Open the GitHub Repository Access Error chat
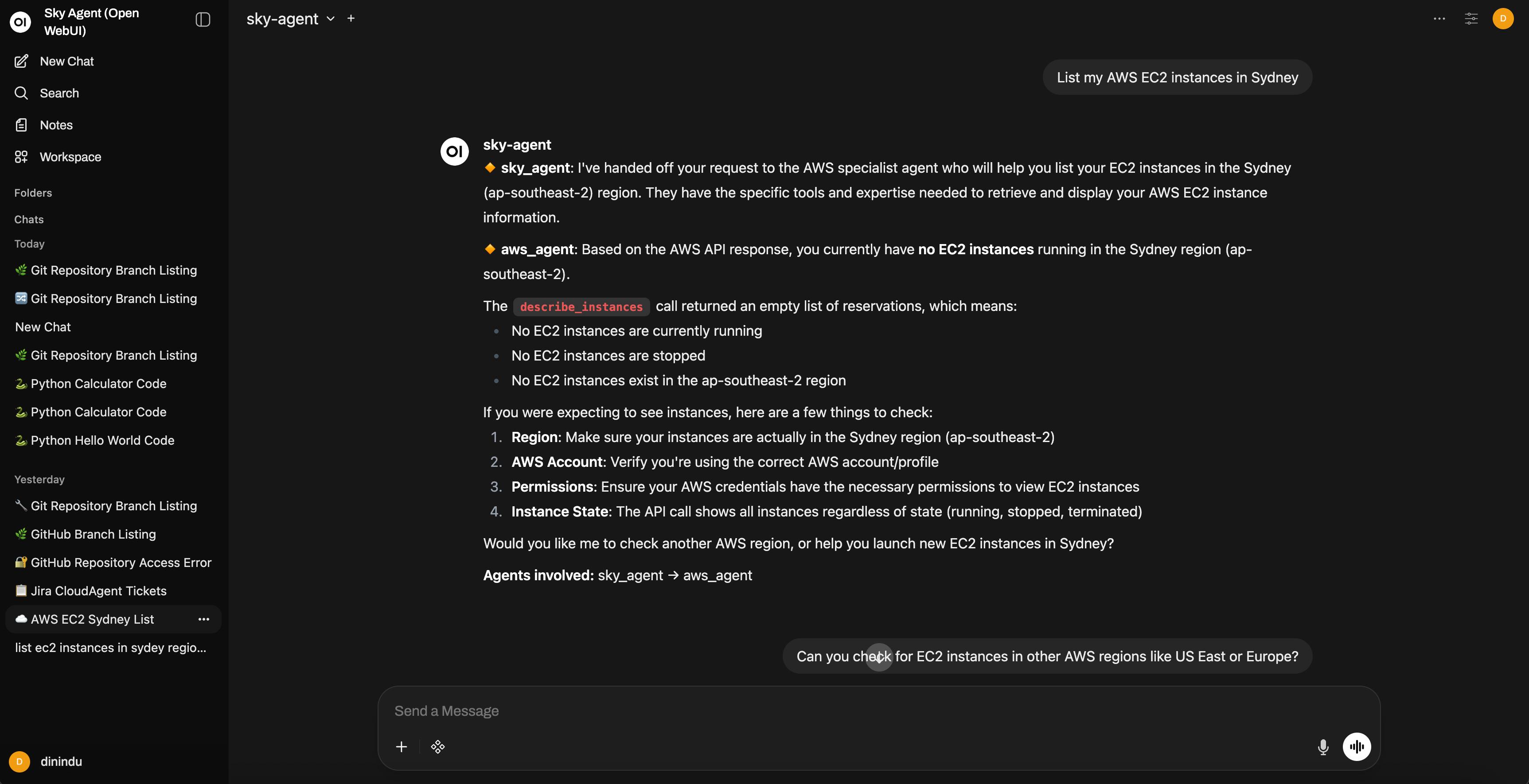This screenshot has width=1529, height=784. click(x=121, y=562)
